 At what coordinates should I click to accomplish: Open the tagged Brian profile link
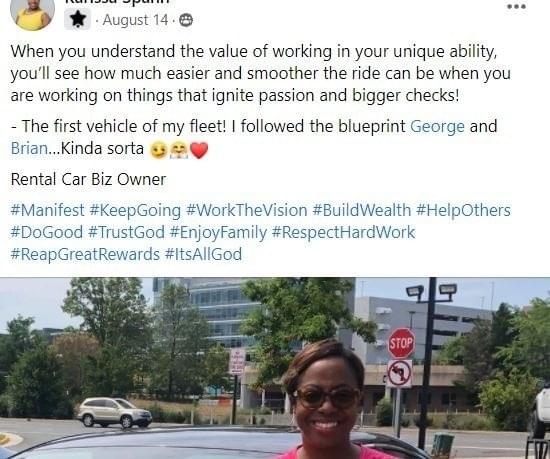tap(29, 148)
